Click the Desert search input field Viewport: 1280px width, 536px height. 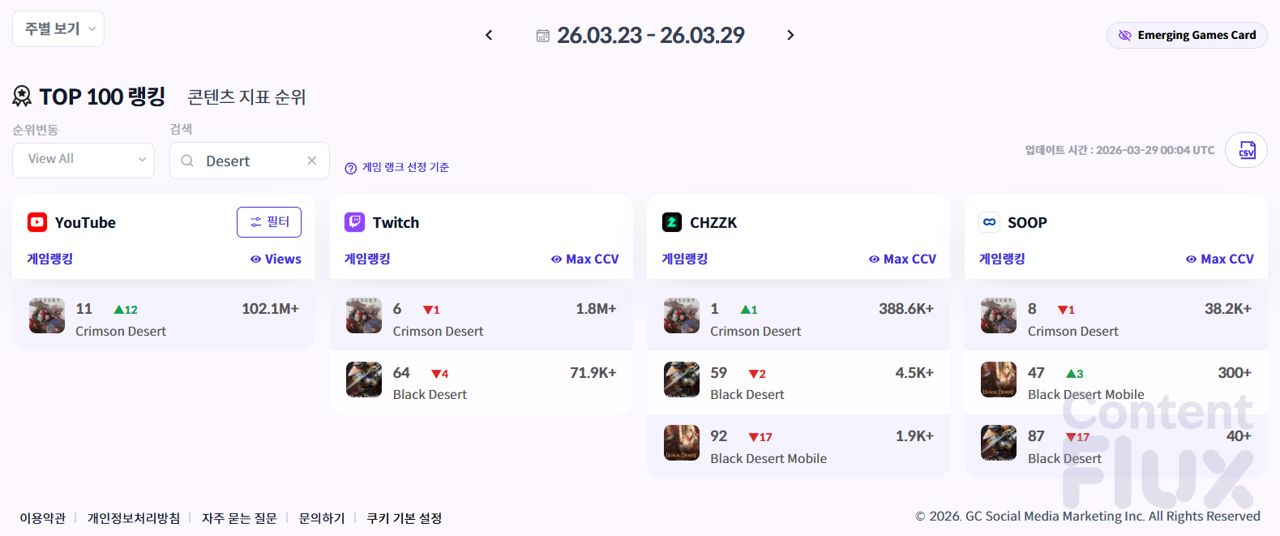[250, 161]
